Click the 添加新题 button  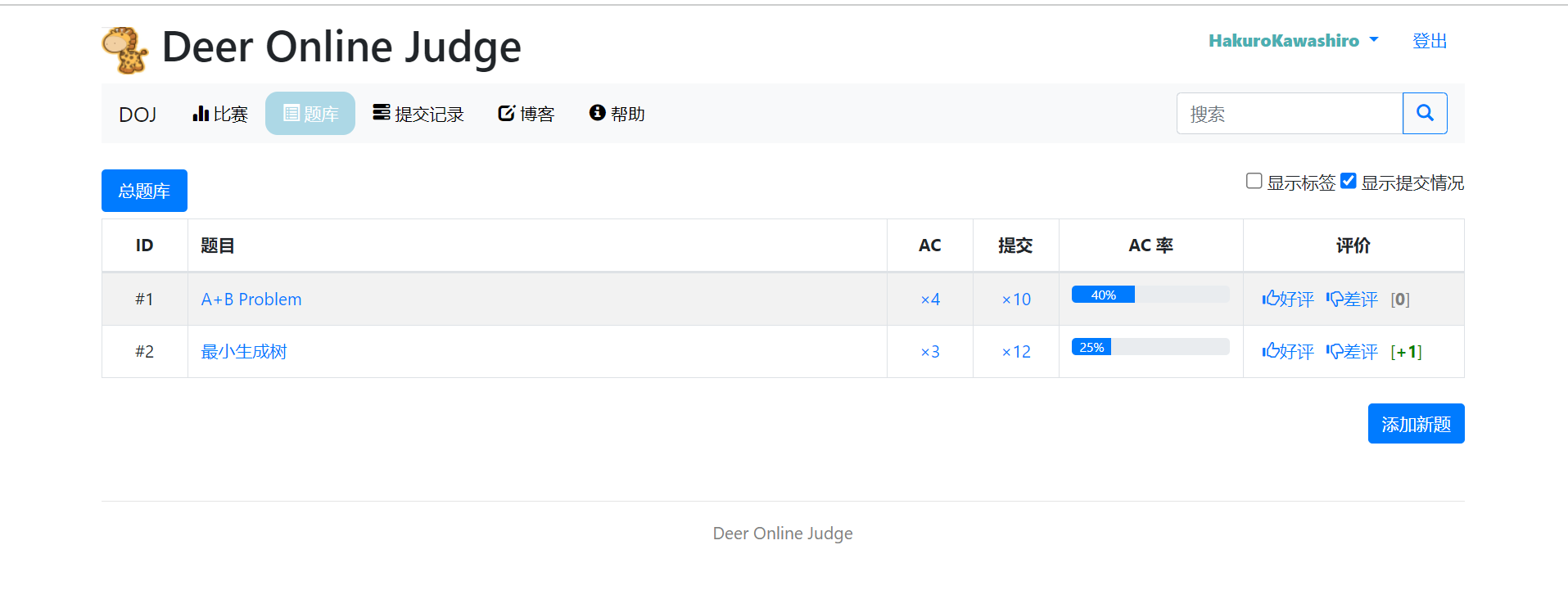click(1416, 424)
